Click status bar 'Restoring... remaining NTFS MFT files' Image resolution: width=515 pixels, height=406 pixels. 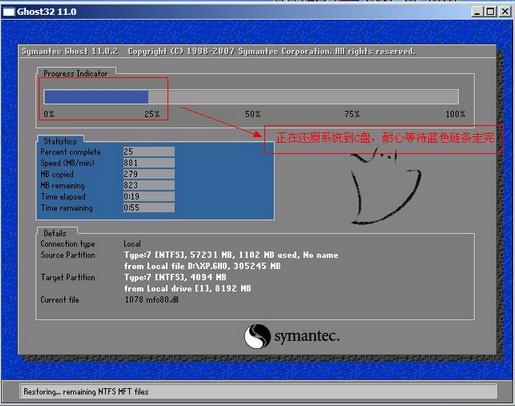tap(86, 392)
